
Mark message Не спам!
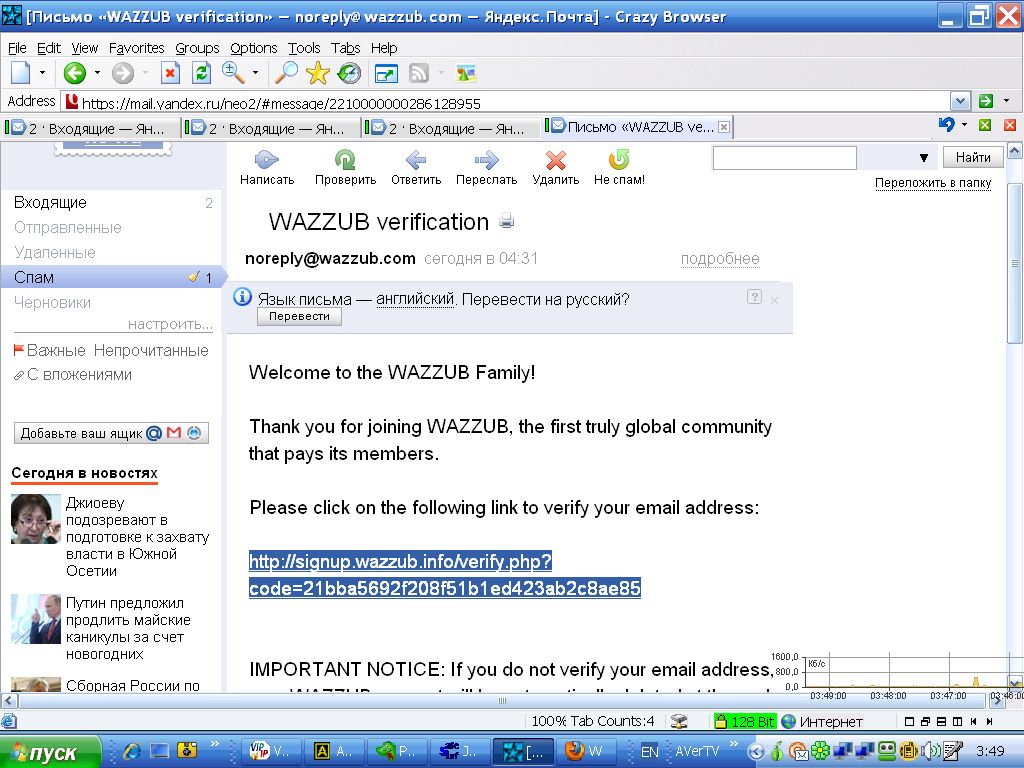[619, 167]
